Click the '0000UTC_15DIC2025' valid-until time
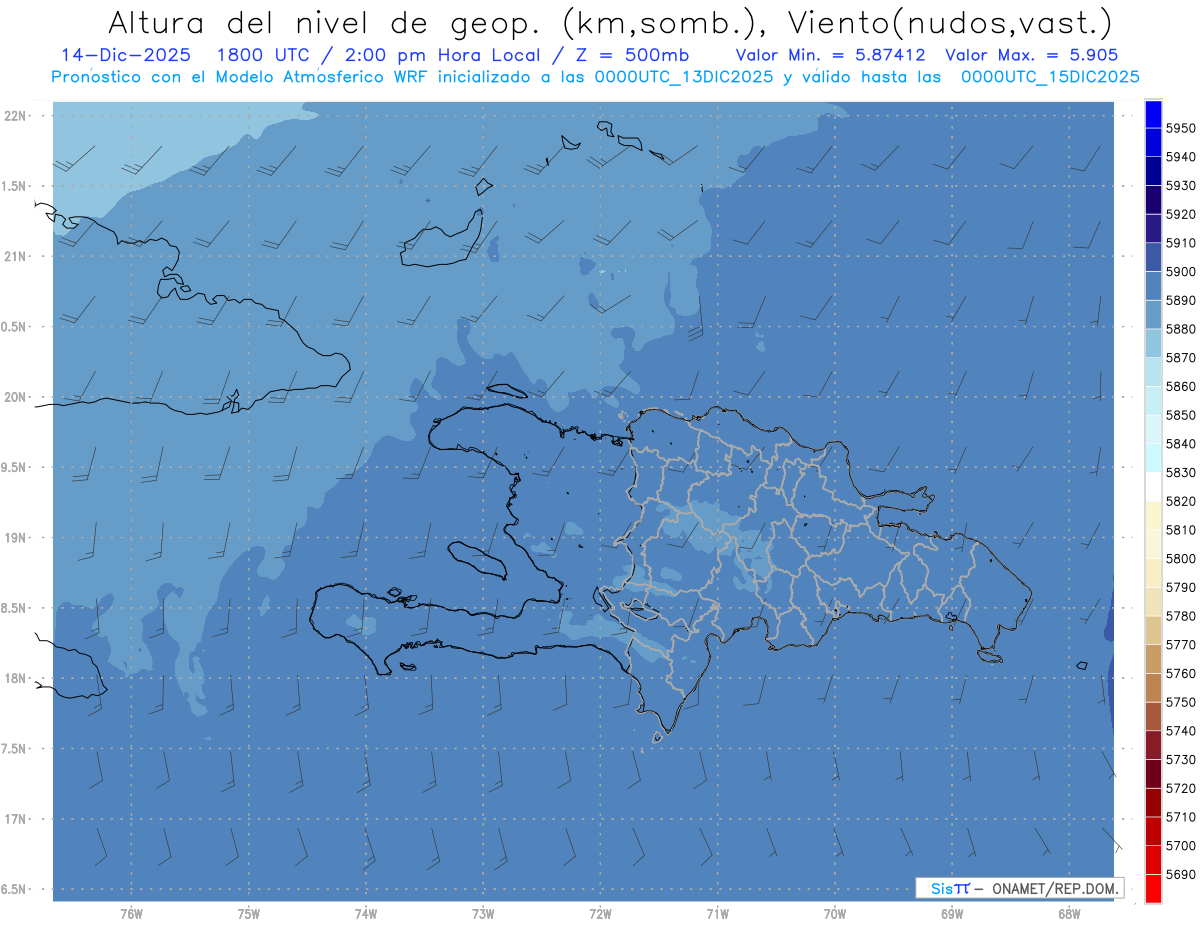Viewport: 1200px width, 927px height. pyautogui.click(x=1050, y=77)
